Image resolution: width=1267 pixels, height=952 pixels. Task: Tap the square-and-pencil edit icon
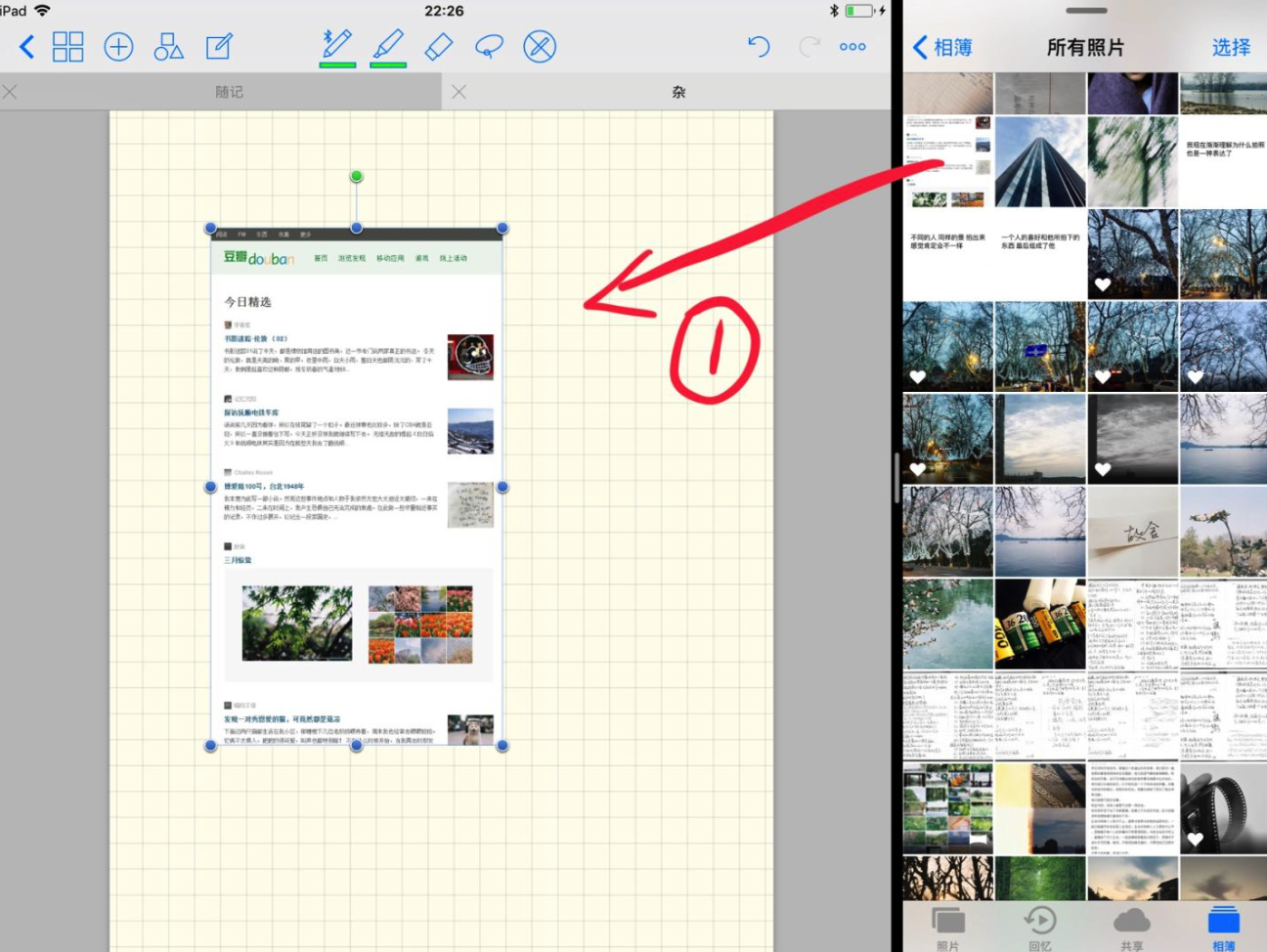click(x=219, y=47)
